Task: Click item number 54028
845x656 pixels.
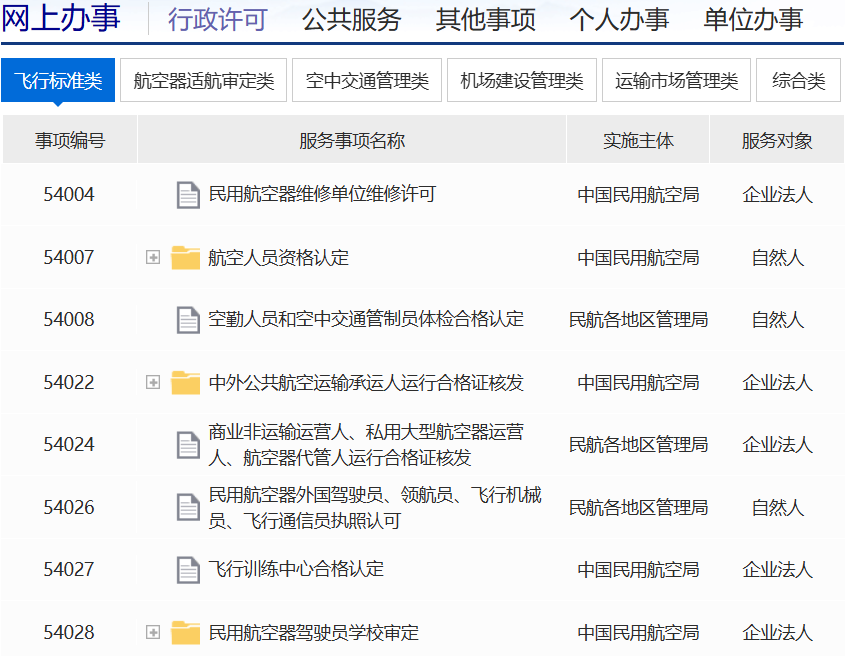Action: (69, 632)
